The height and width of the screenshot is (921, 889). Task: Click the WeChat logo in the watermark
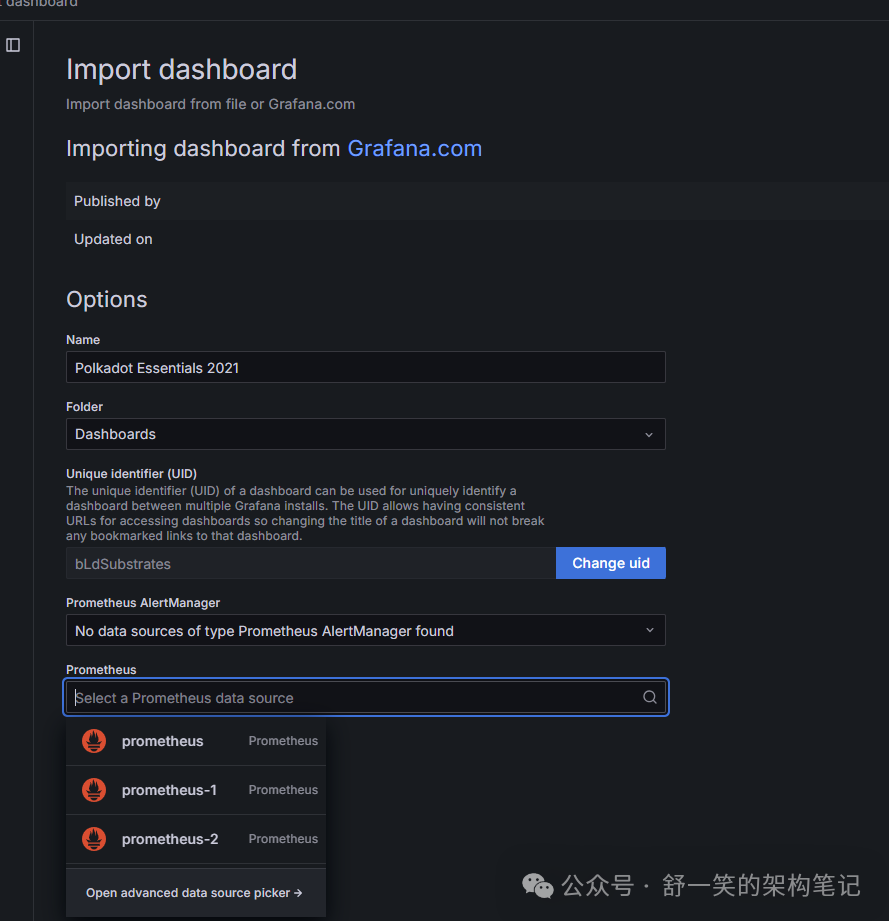click(538, 886)
